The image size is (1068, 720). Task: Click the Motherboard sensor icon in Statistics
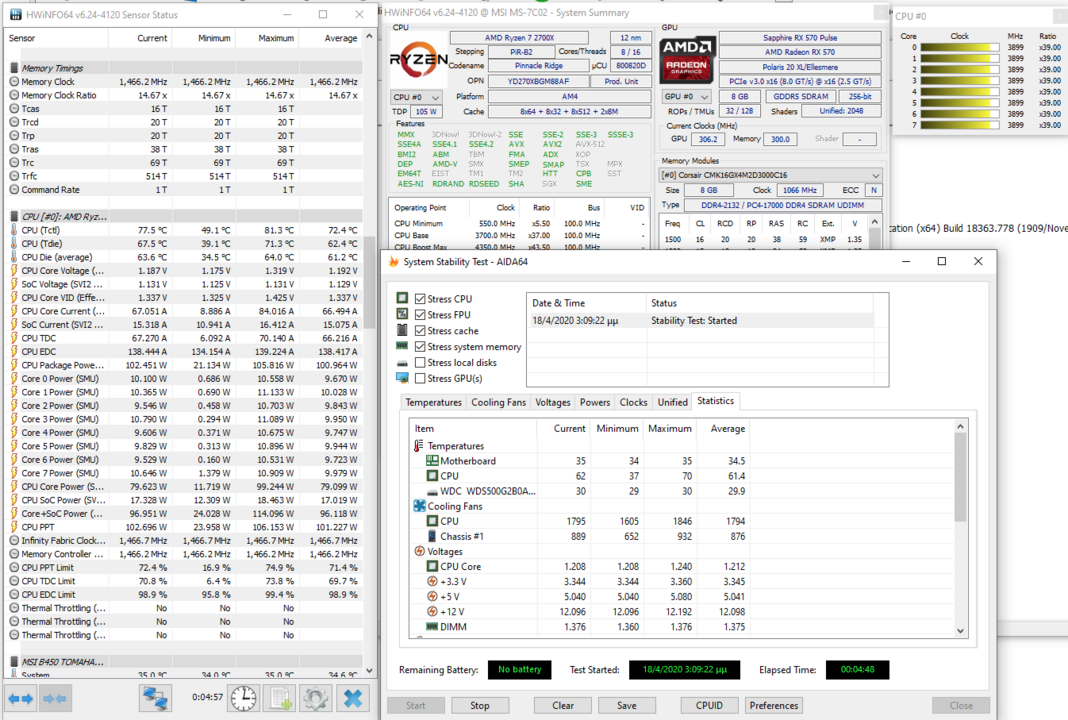pos(433,460)
